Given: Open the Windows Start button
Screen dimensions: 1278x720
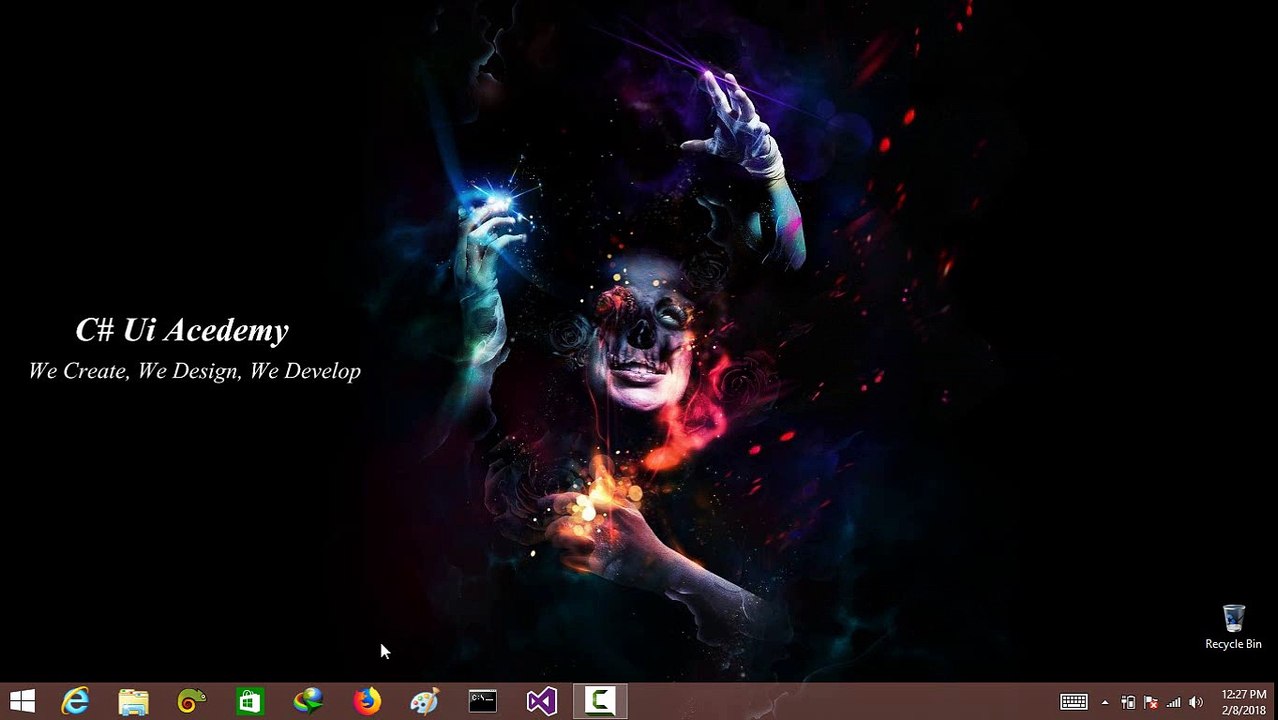Looking at the screenshot, I should [x=22, y=701].
